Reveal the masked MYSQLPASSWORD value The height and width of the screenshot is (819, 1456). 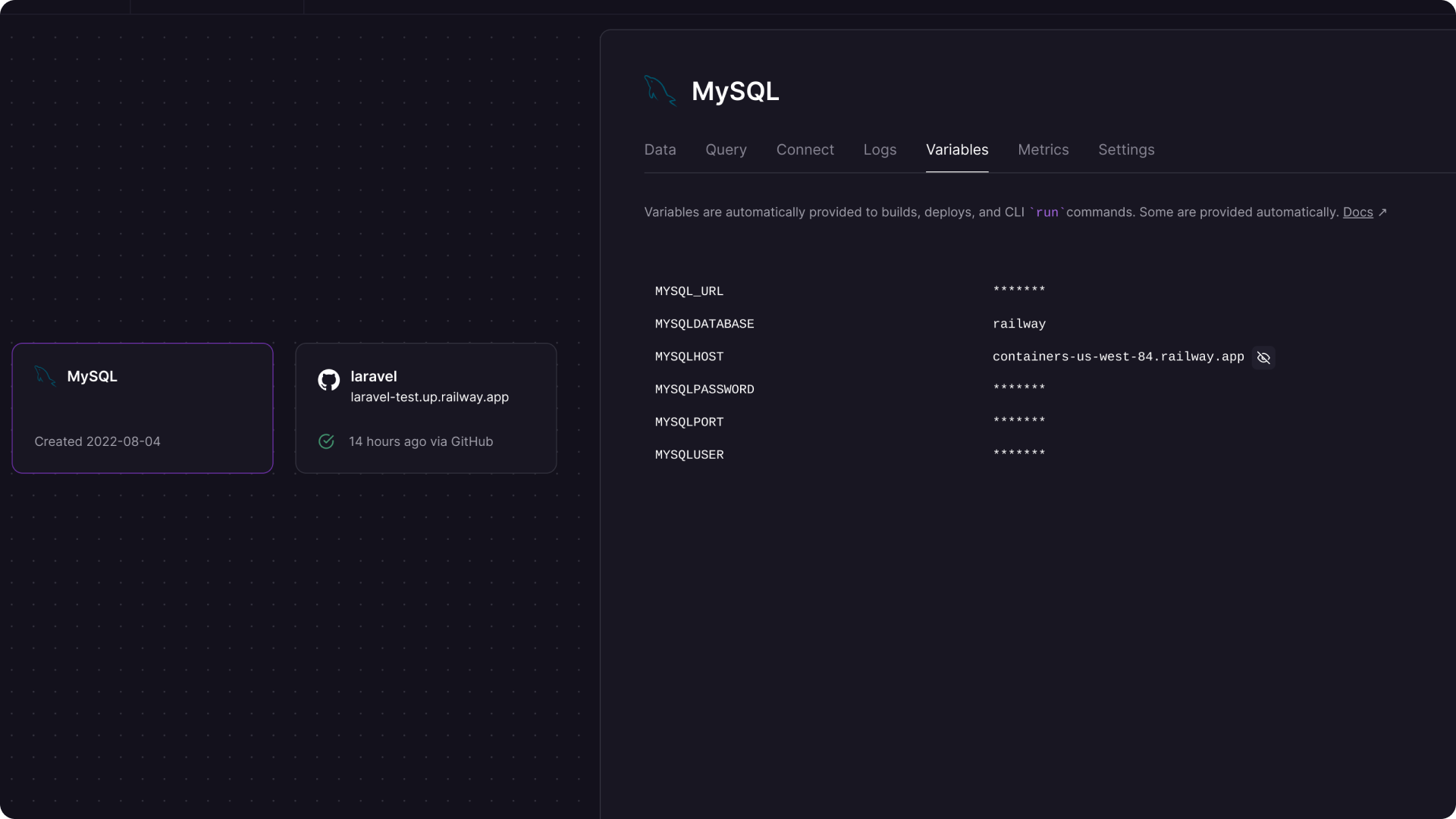tap(1018, 389)
